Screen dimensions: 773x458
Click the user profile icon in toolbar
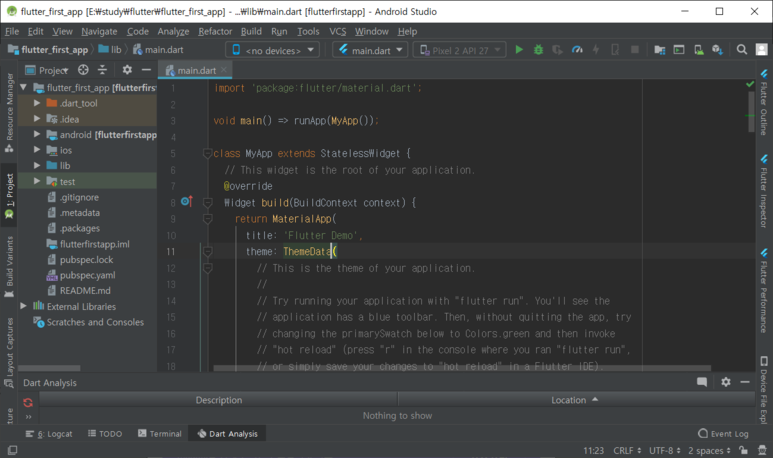pyautogui.click(x=762, y=50)
